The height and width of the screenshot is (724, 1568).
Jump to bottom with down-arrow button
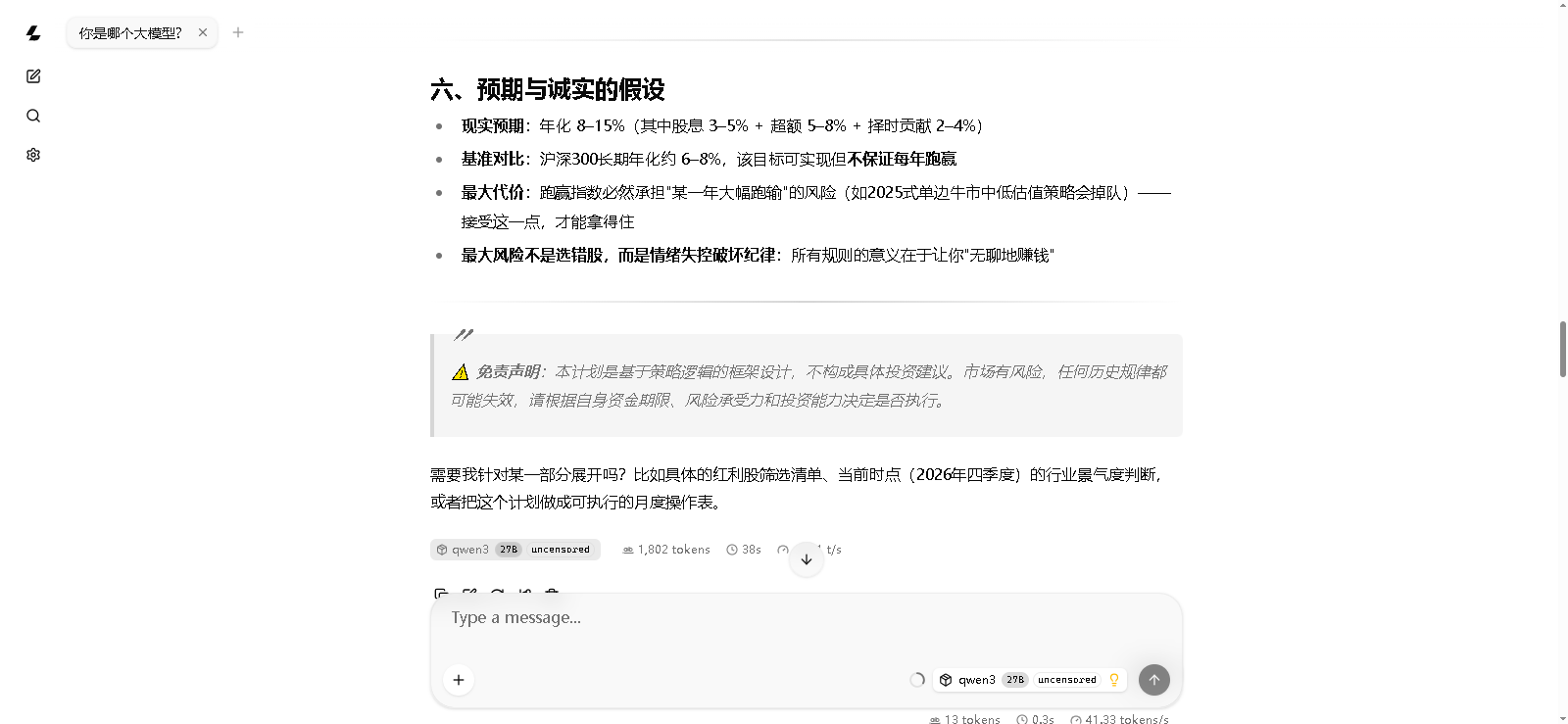coord(807,559)
